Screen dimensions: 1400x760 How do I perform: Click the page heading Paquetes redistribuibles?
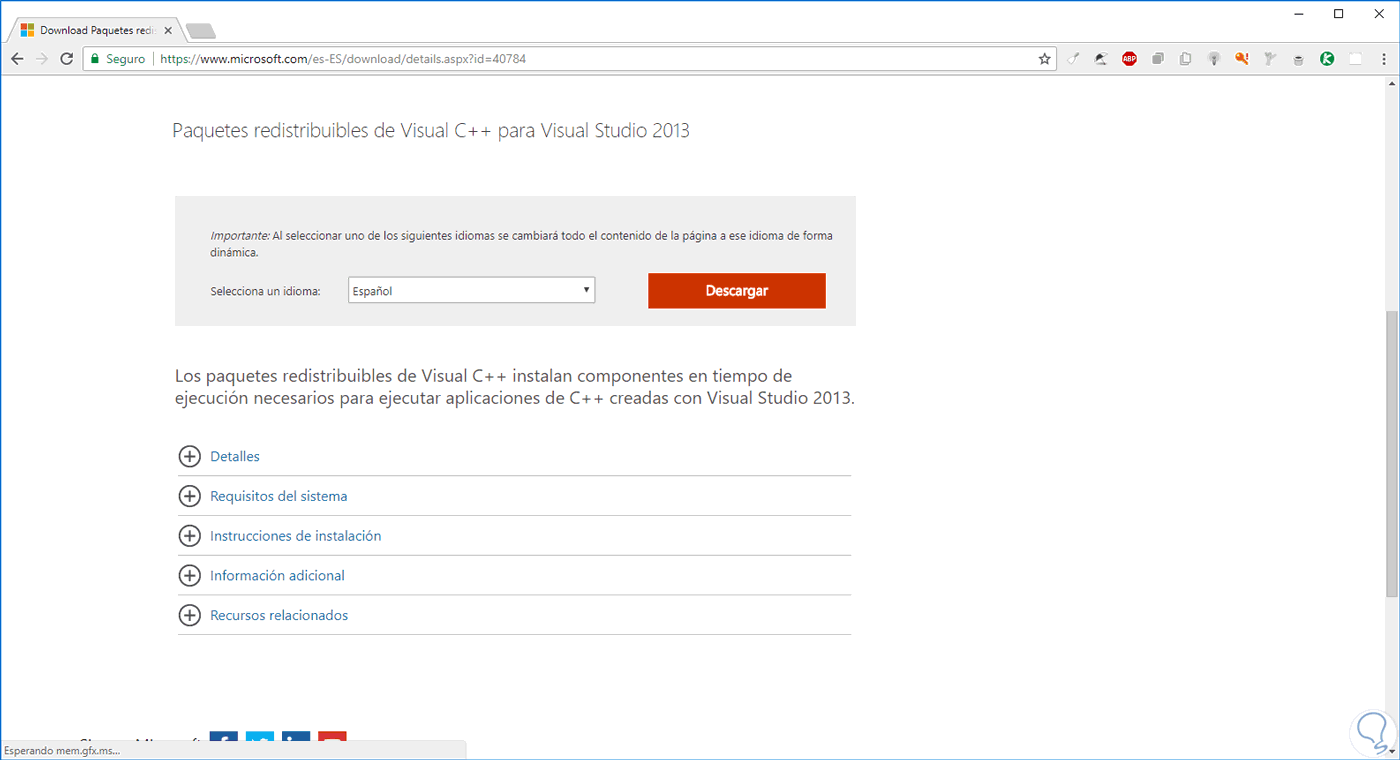click(431, 130)
